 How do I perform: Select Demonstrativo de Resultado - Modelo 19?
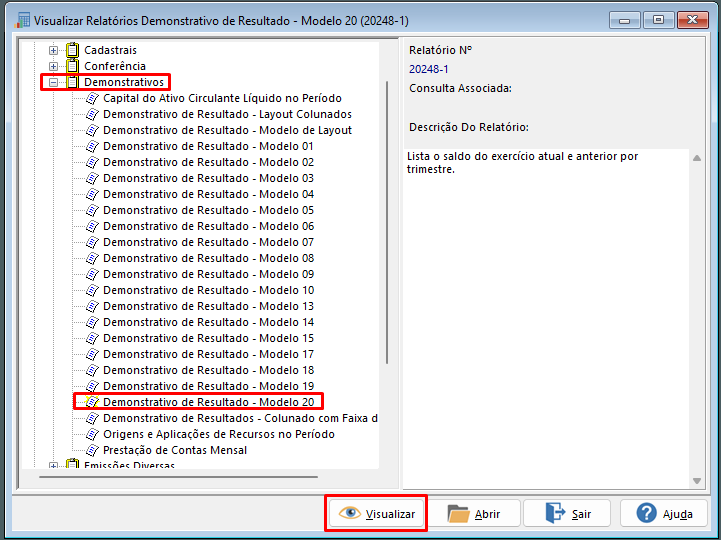pos(208,386)
